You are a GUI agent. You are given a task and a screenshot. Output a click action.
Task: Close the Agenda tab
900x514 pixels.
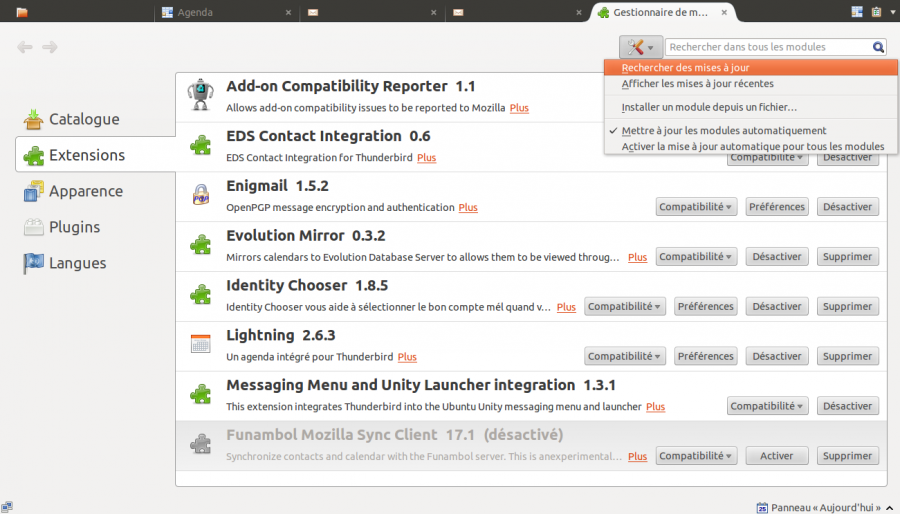(x=288, y=12)
